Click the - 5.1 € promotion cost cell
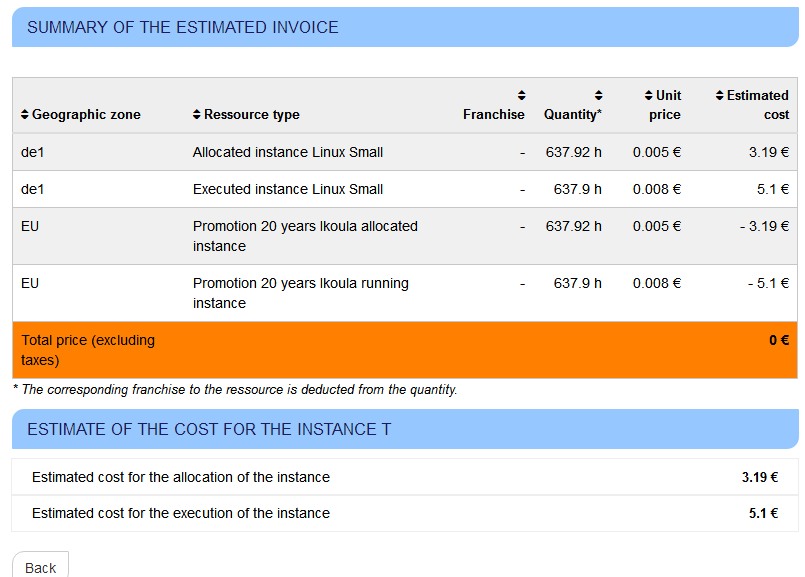The height and width of the screenshot is (577, 805). pyautogui.click(x=769, y=283)
